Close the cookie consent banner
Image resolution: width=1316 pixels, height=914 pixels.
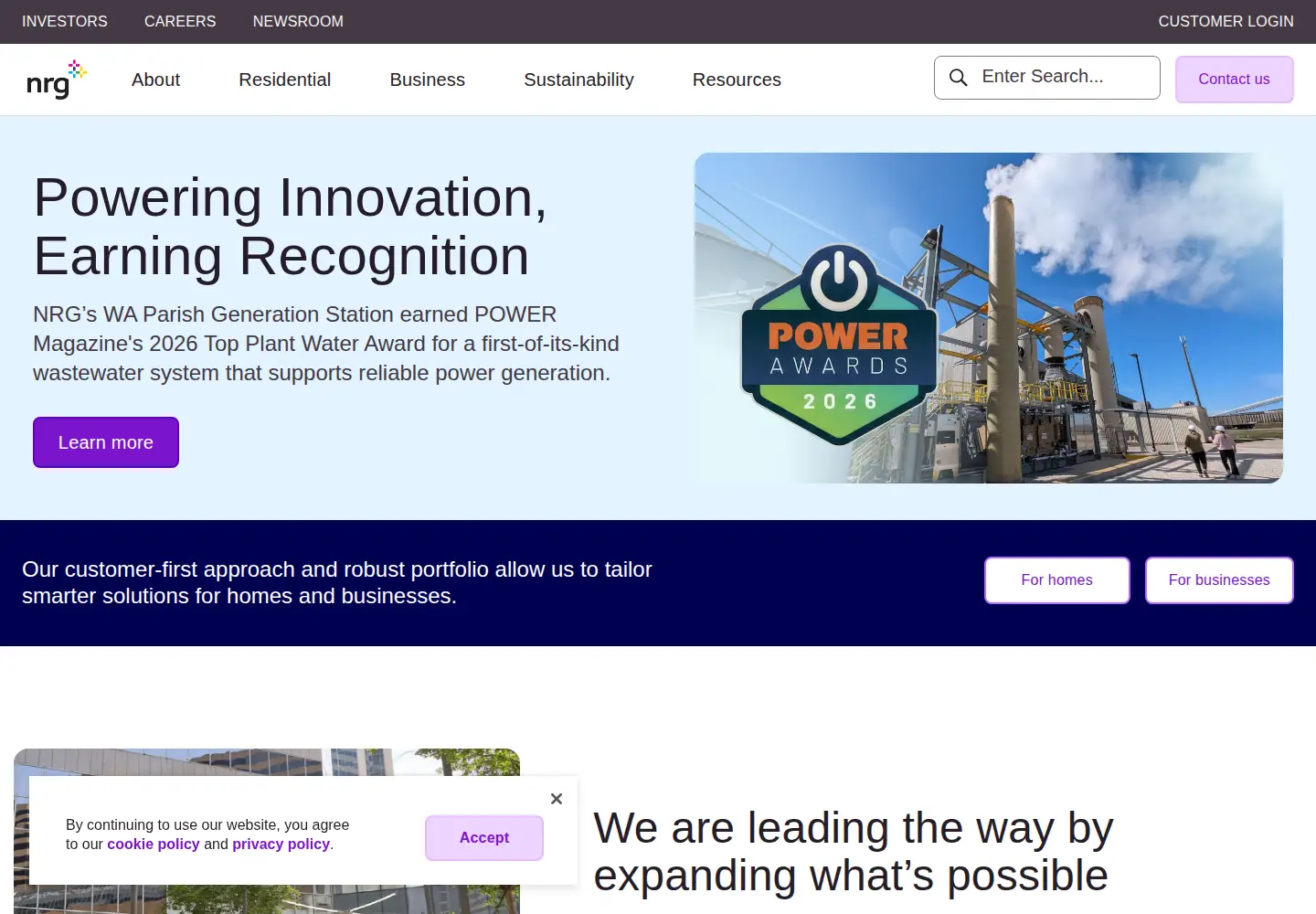[x=557, y=799]
